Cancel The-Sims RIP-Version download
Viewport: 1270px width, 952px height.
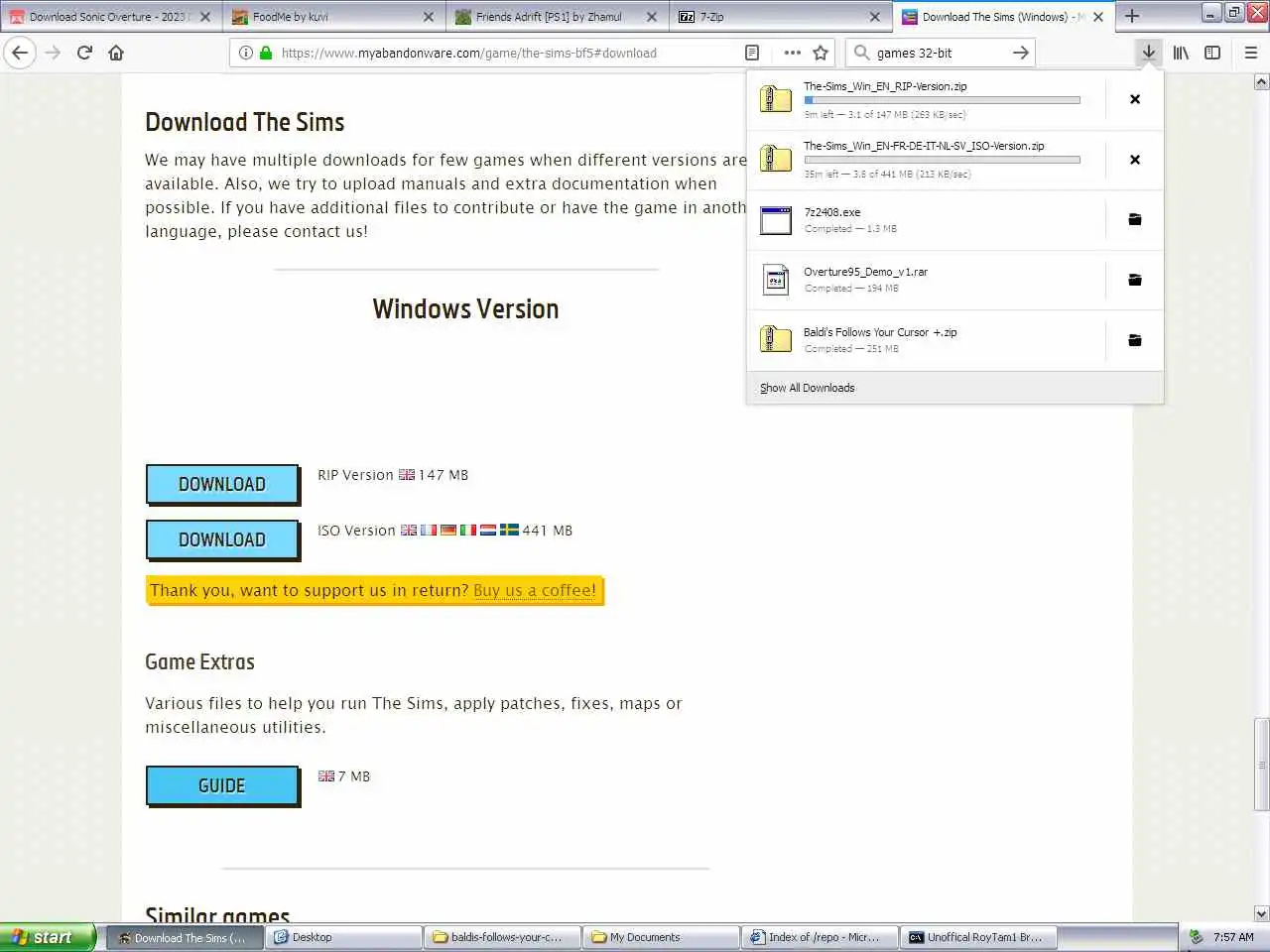(1135, 99)
